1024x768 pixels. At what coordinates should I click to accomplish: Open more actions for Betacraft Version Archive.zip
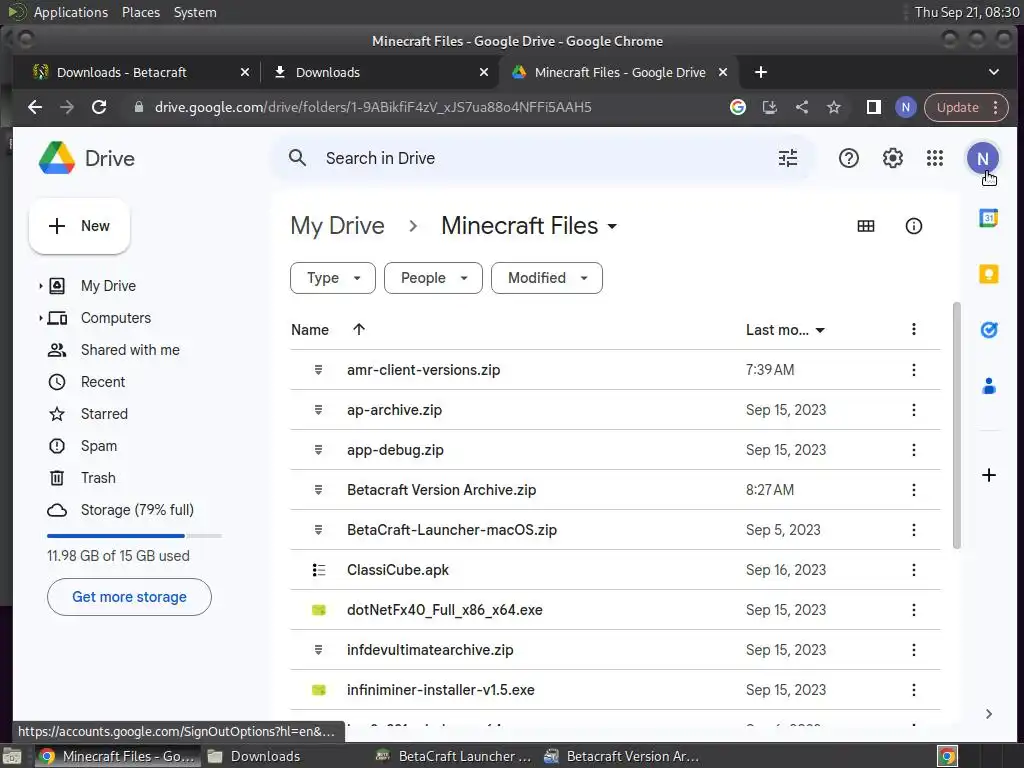(x=913, y=490)
